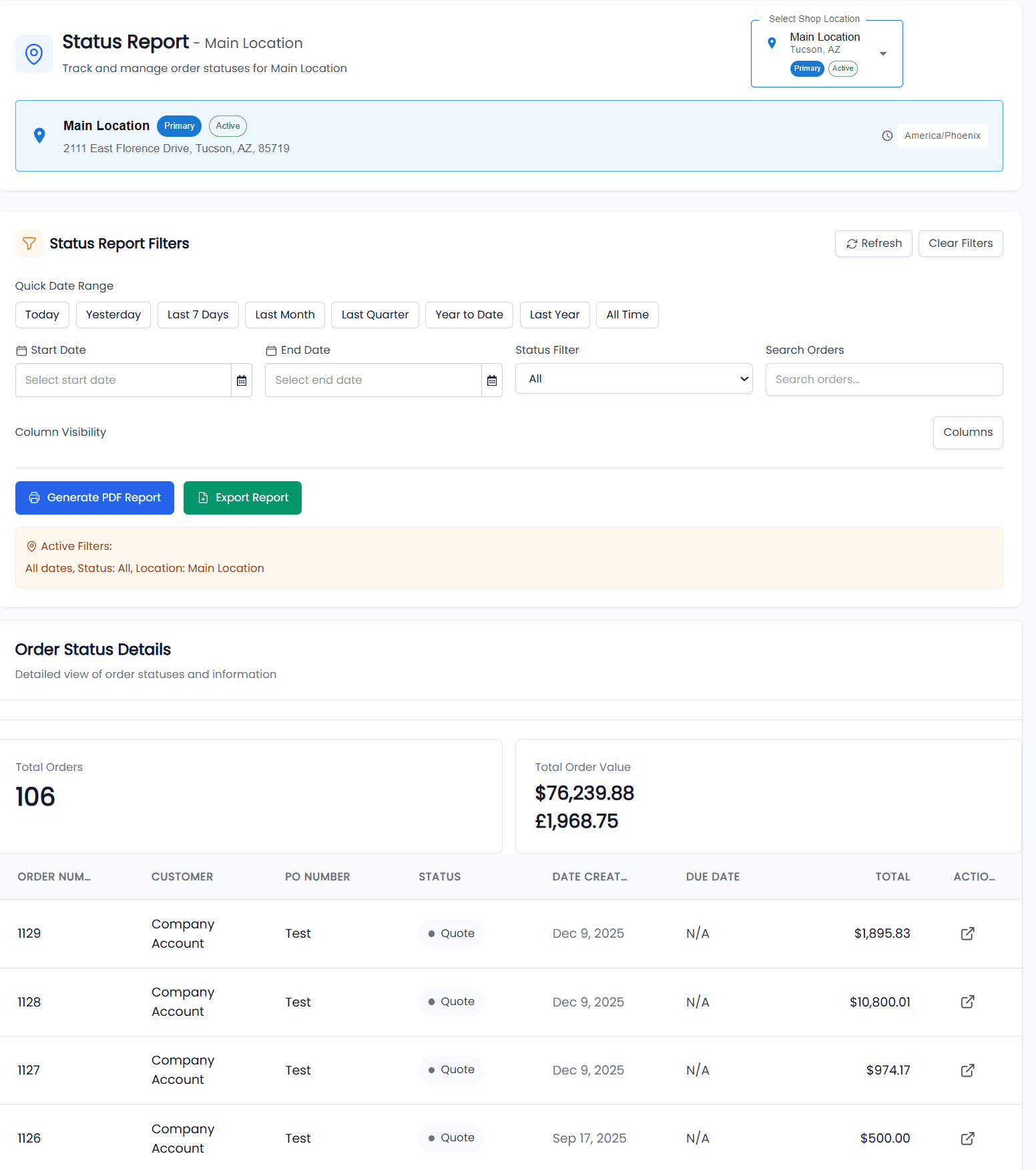1036x1170 pixels.
Task: Click the Quote status badge for order 1129
Action: [451, 934]
